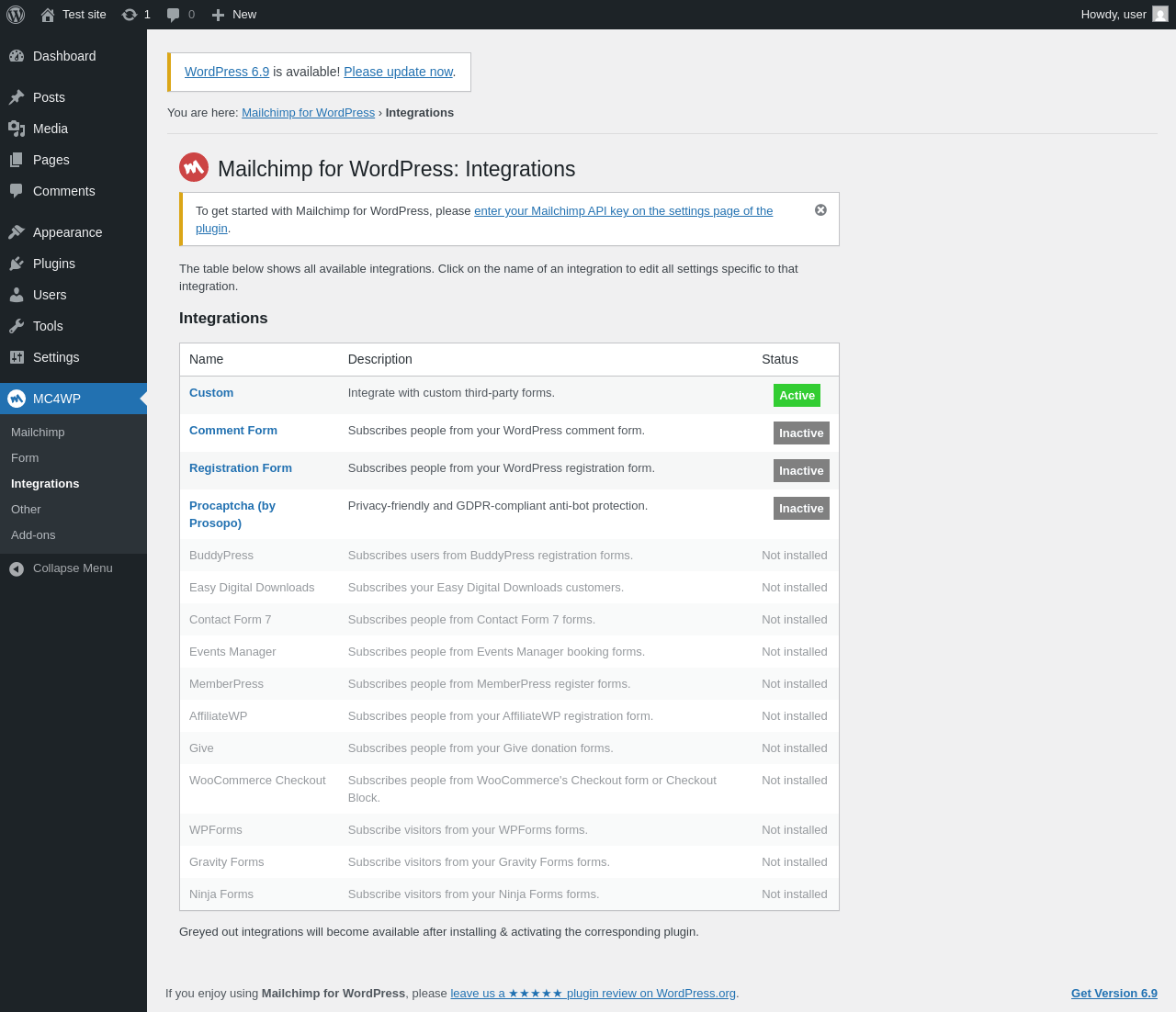
Task: Click the Posts pushpin icon
Action: [17, 97]
